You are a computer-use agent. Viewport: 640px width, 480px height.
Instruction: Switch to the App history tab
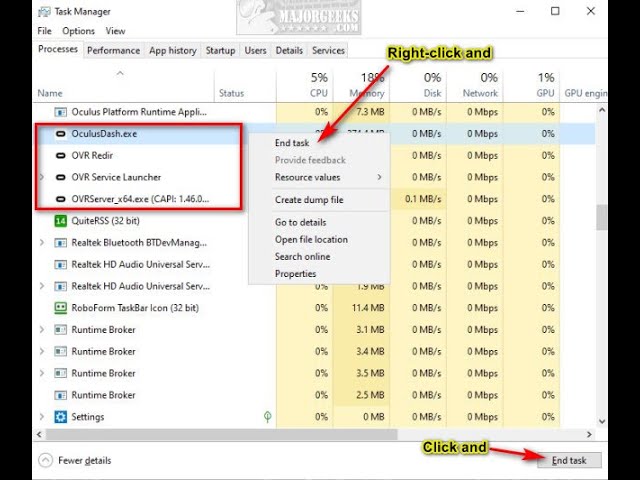[x=173, y=51]
